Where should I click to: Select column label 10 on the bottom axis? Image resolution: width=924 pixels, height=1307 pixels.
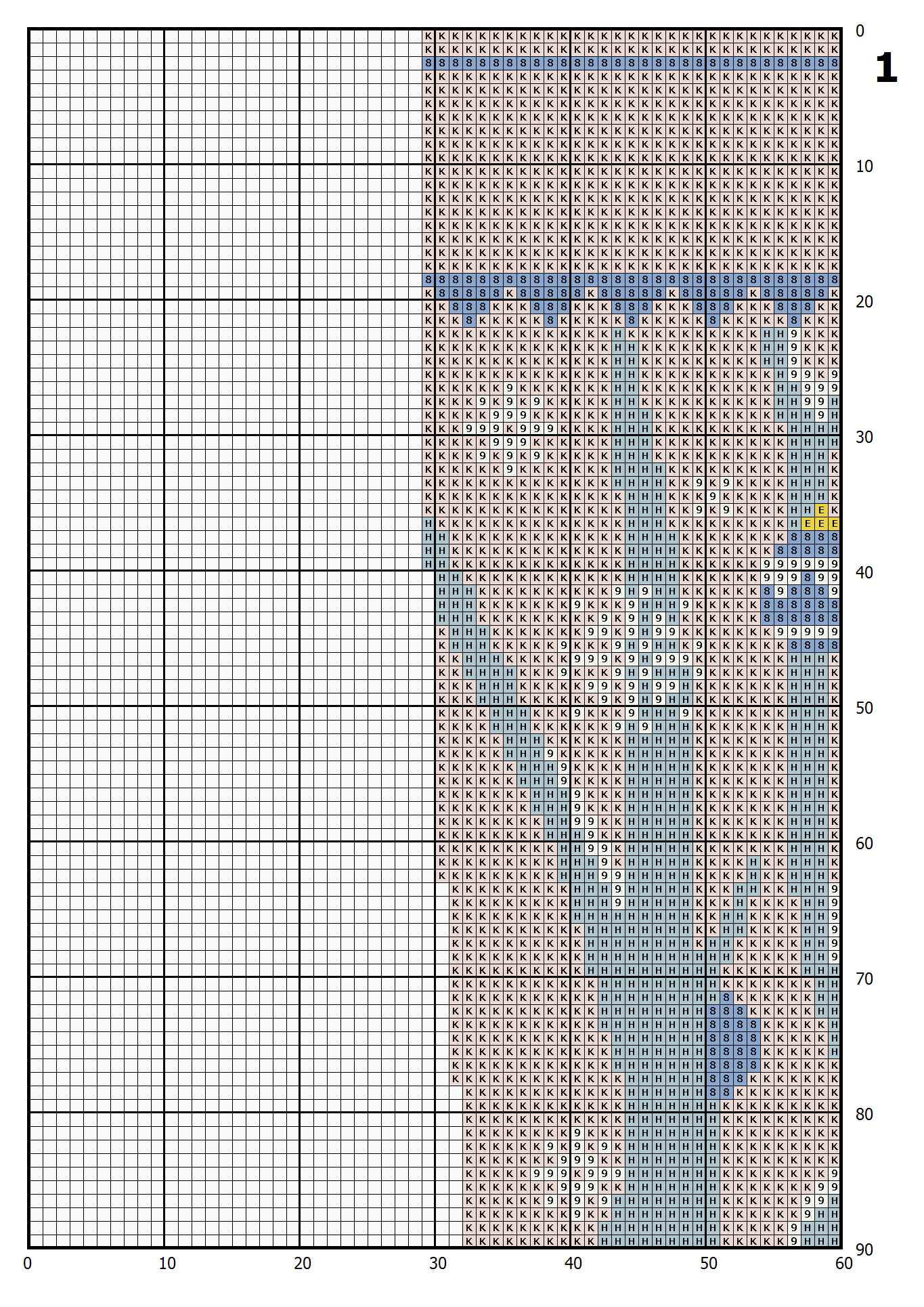[167, 1263]
